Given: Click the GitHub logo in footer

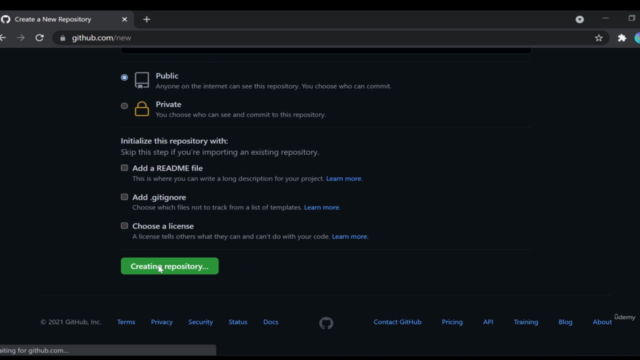Looking at the screenshot, I should click(x=326, y=323).
